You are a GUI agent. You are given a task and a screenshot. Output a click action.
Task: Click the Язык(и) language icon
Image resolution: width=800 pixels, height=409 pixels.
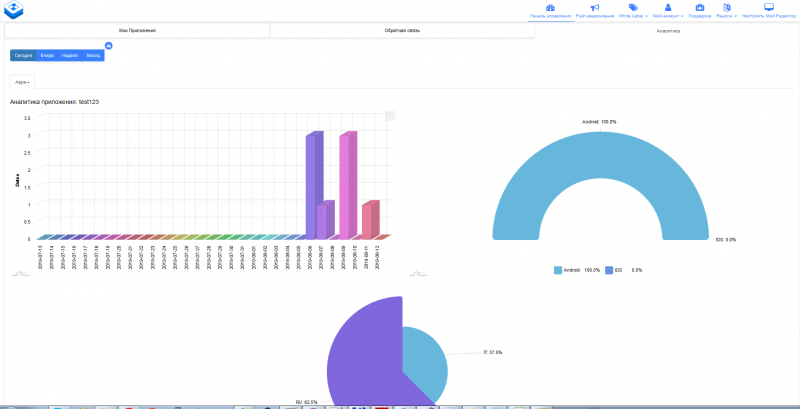click(727, 7)
